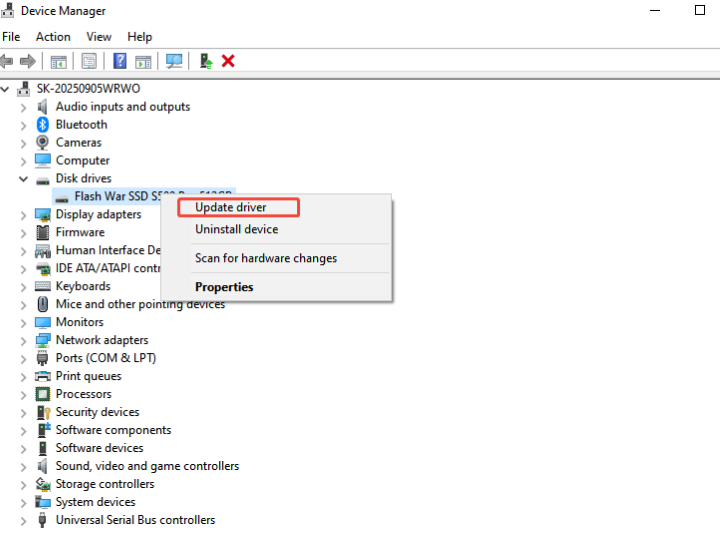Collapse the SK-20250905WRWO root node

5,89
